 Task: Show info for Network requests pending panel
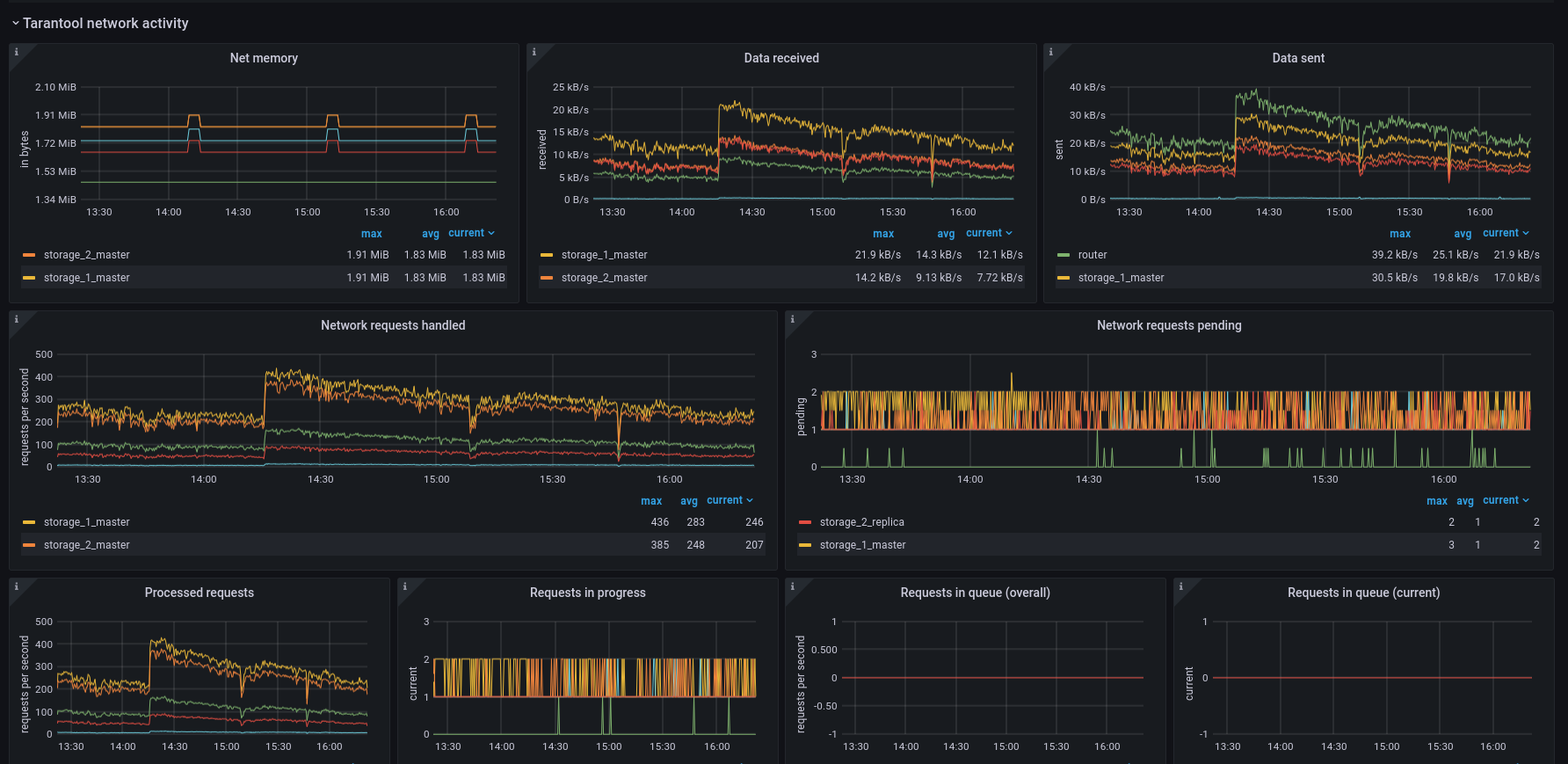[793, 319]
